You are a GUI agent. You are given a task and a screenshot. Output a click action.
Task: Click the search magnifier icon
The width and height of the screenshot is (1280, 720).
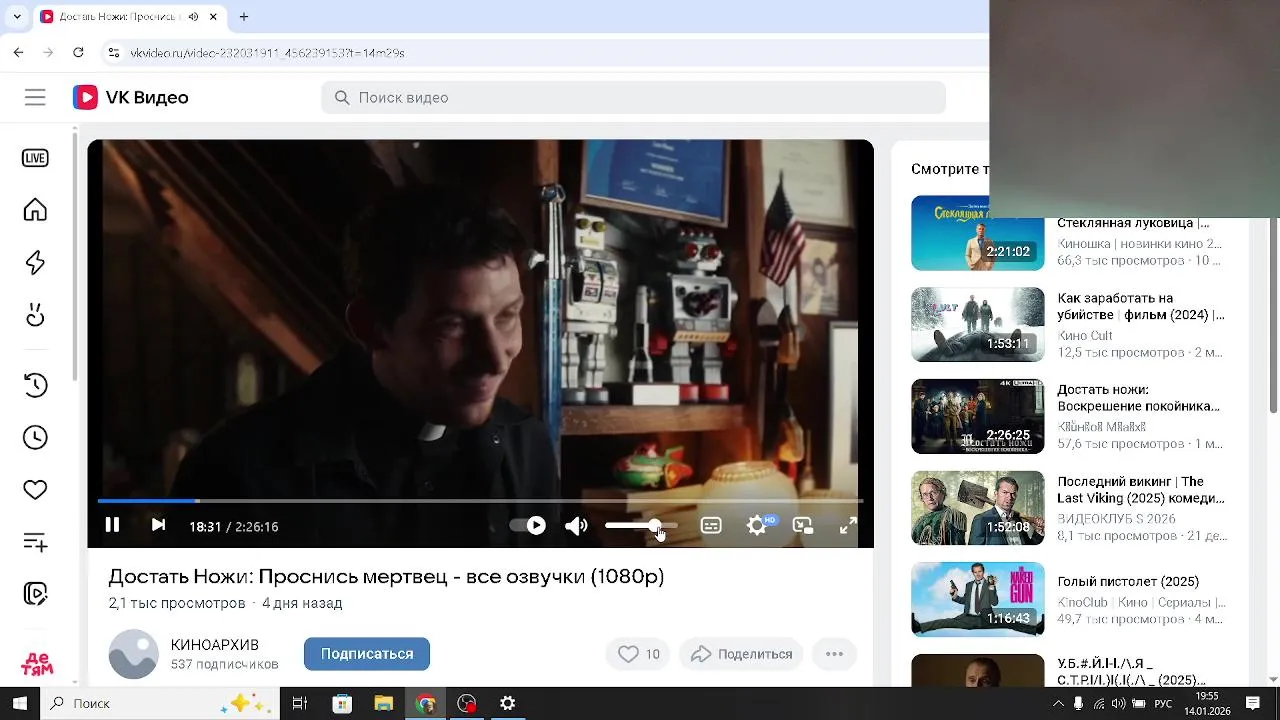tap(342, 97)
